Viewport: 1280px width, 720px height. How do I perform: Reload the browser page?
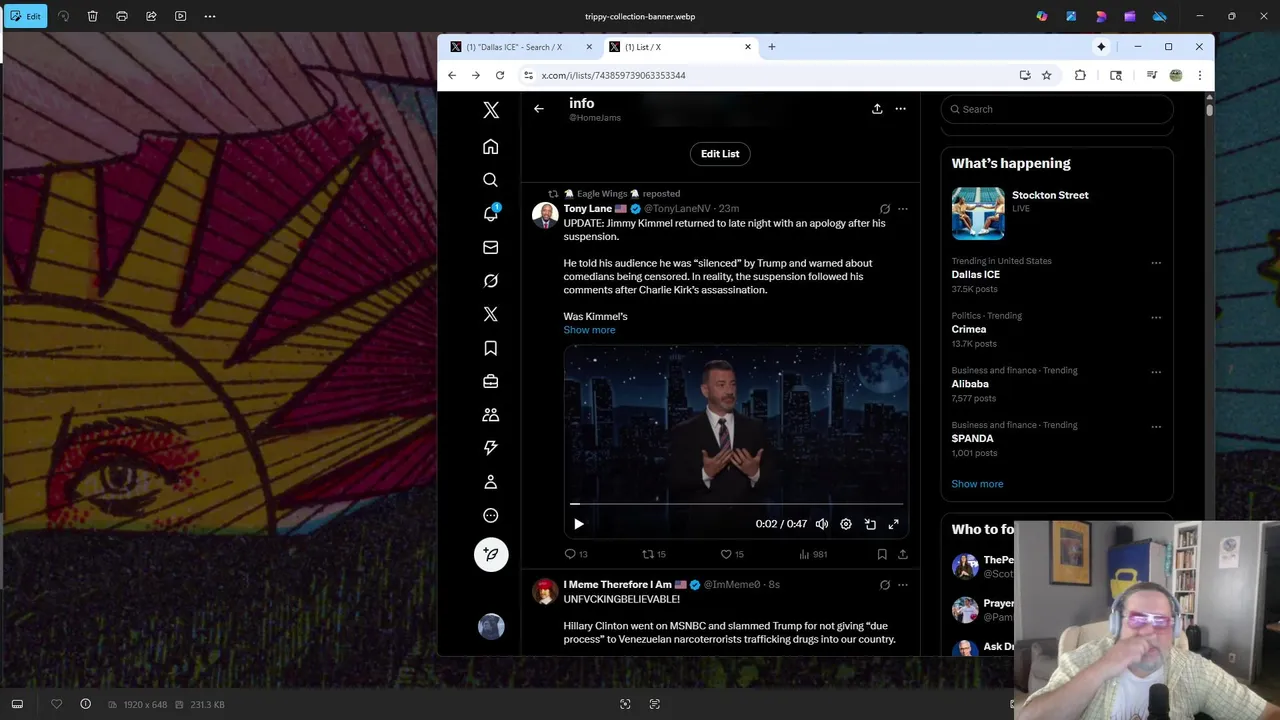500,75
